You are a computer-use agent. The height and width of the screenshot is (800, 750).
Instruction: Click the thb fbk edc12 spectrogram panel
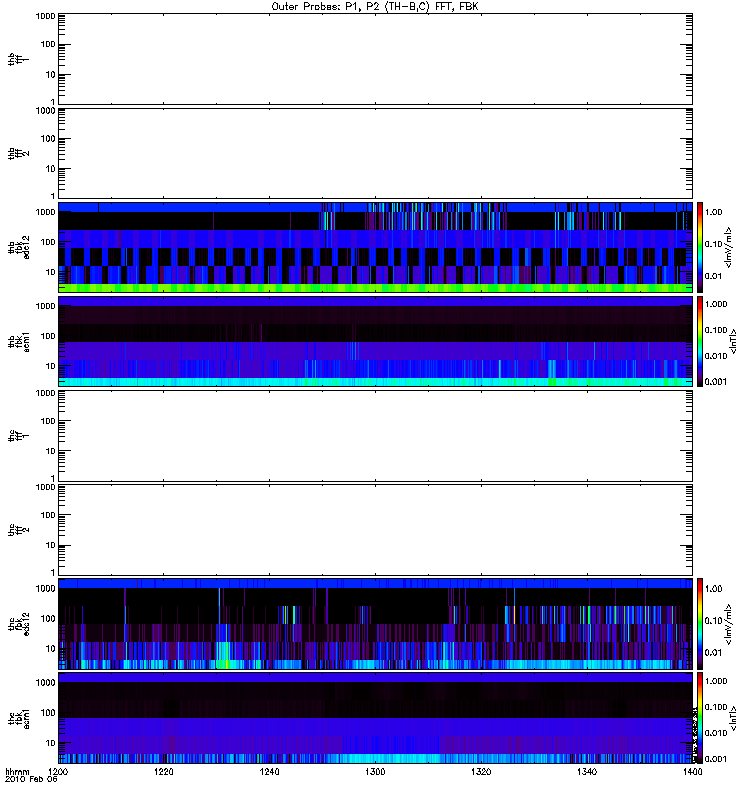coord(375,247)
